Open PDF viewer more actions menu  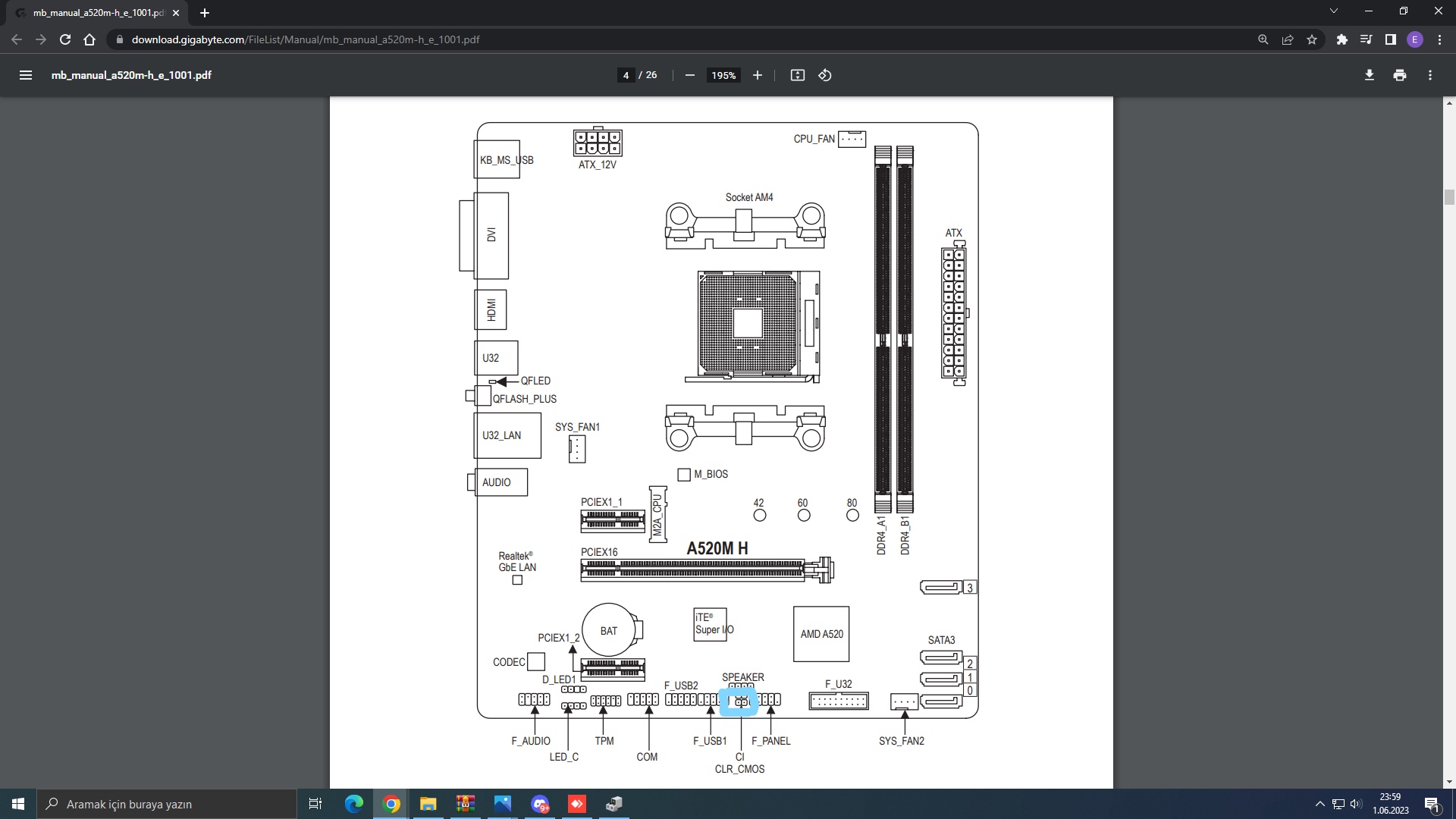coord(1429,75)
